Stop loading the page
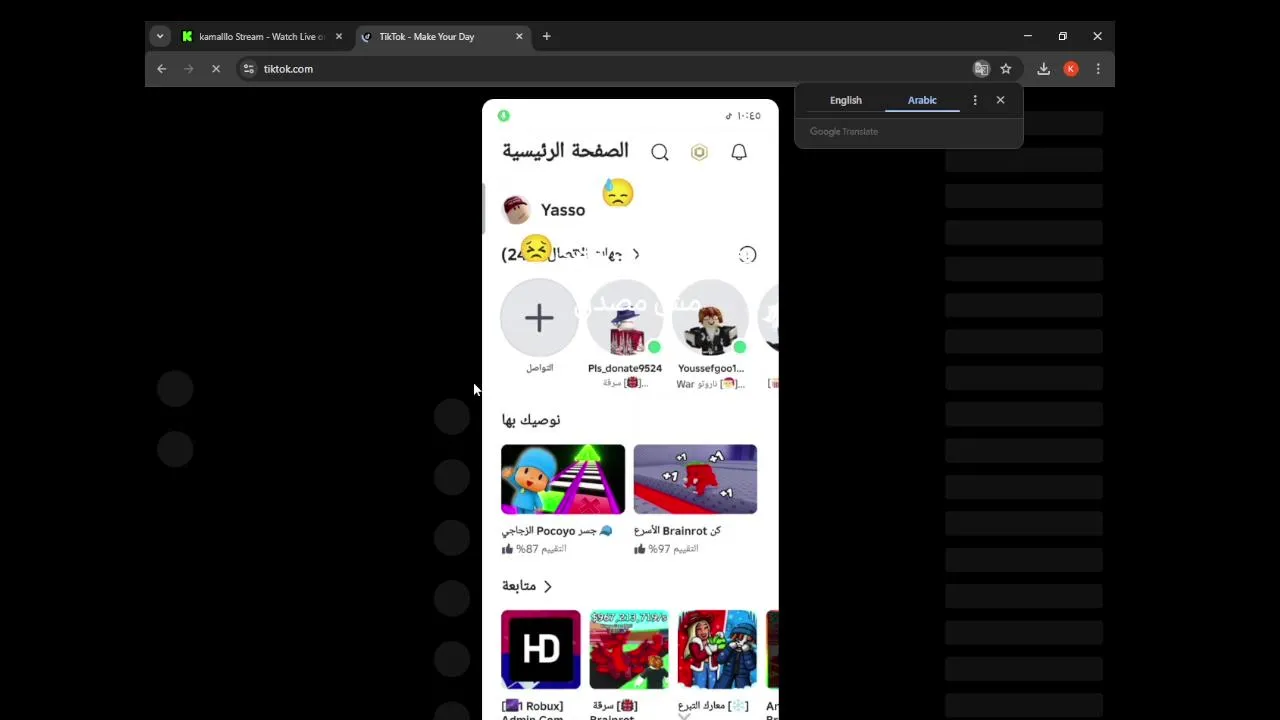Image resolution: width=1280 pixels, height=720 pixels. click(216, 69)
